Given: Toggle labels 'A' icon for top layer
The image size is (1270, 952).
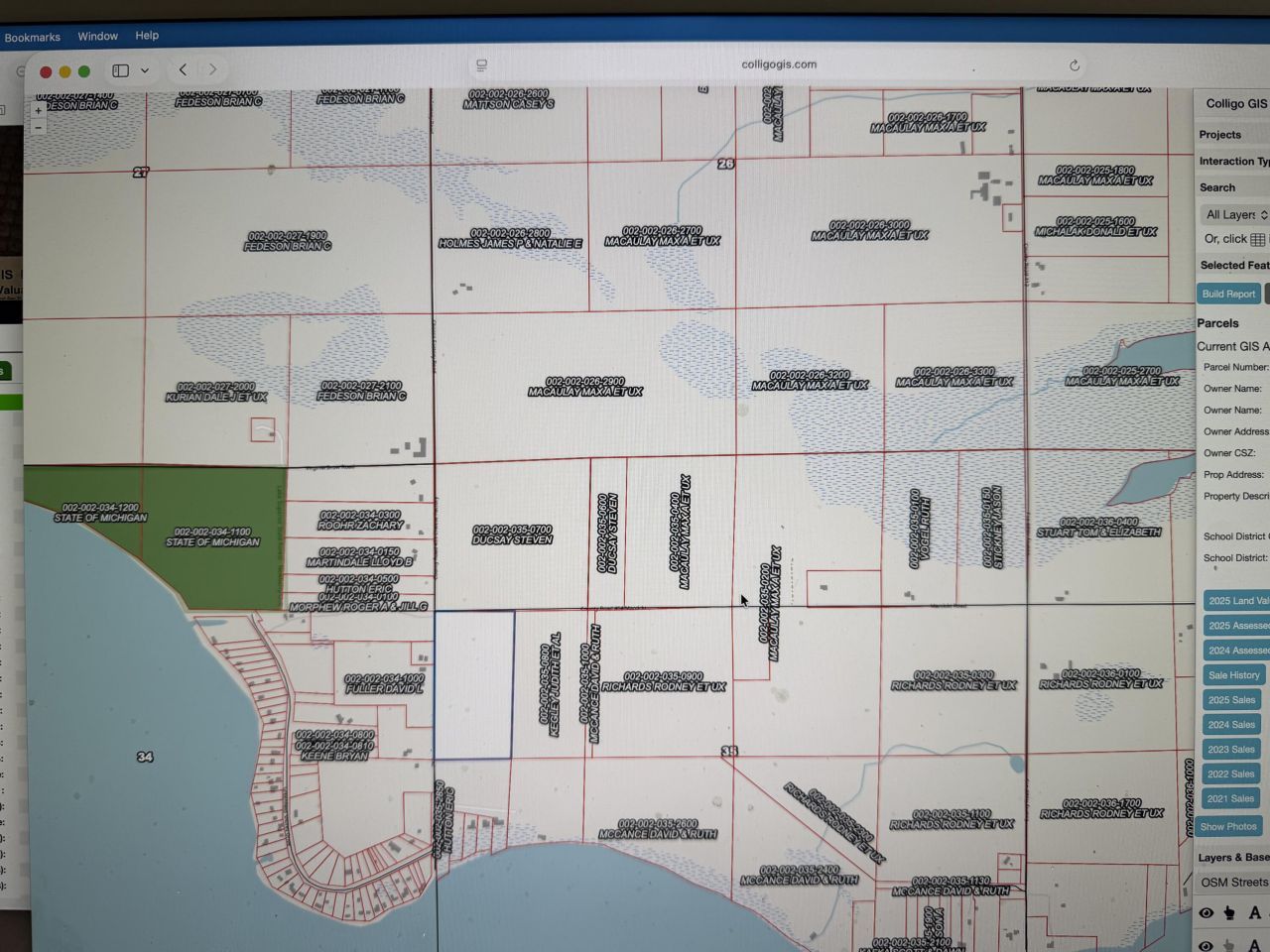Looking at the screenshot, I should point(1254,912).
